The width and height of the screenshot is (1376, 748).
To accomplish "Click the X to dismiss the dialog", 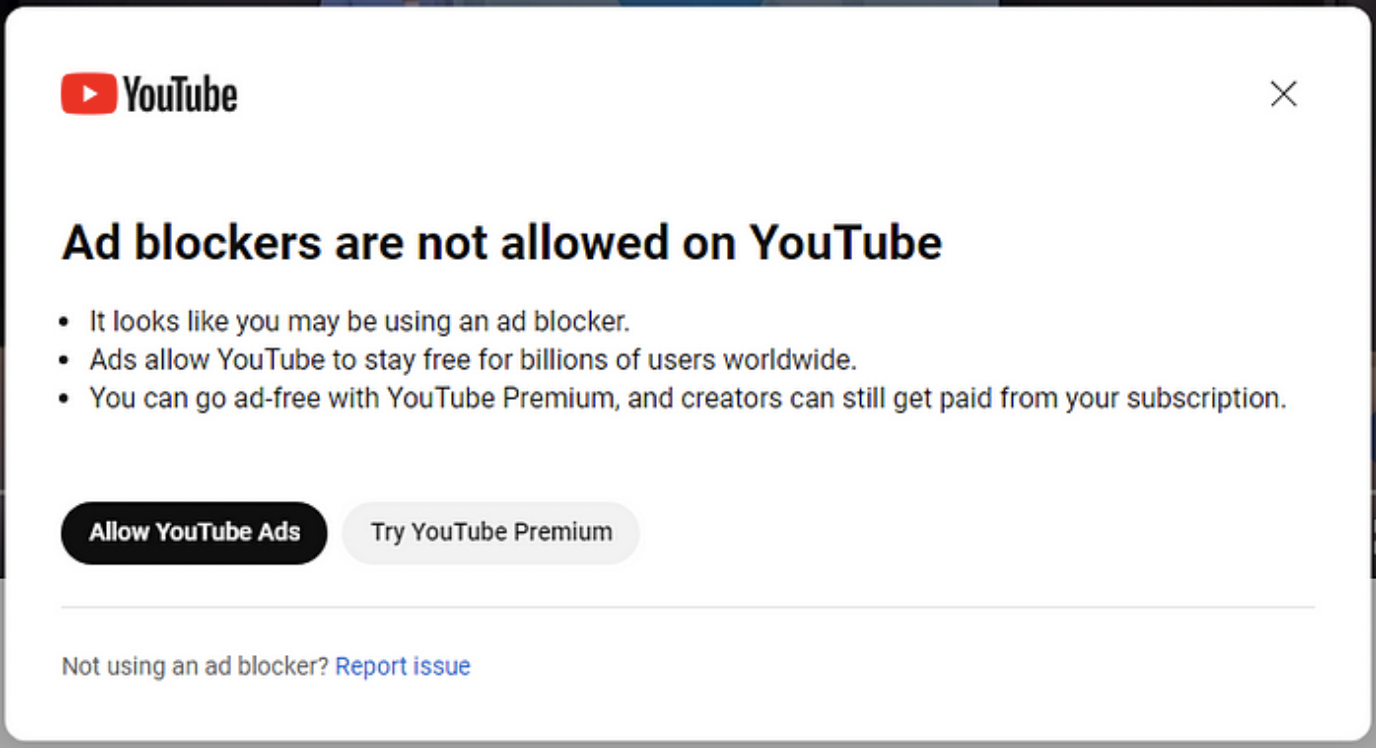I will tap(1283, 94).
